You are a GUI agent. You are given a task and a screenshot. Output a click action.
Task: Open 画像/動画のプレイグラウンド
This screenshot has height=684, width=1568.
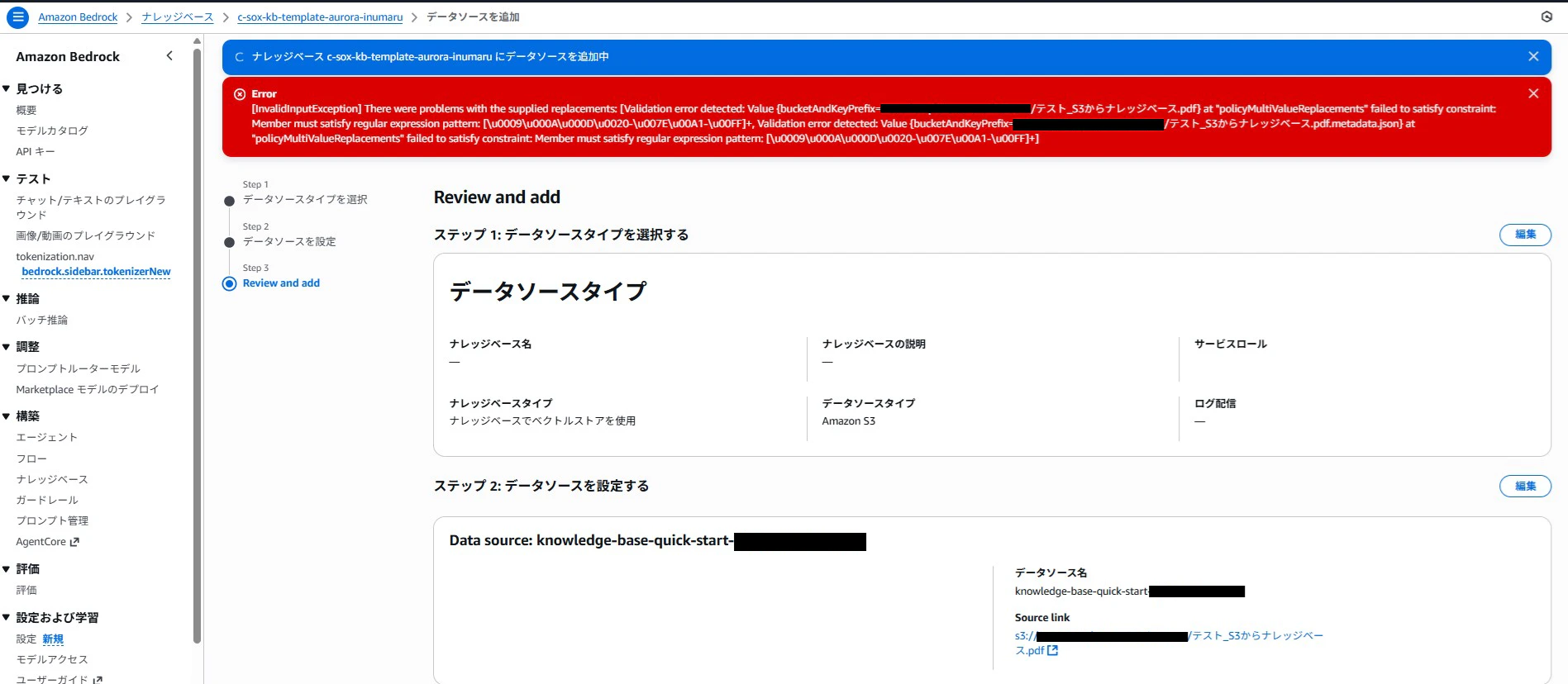click(86, 235)
